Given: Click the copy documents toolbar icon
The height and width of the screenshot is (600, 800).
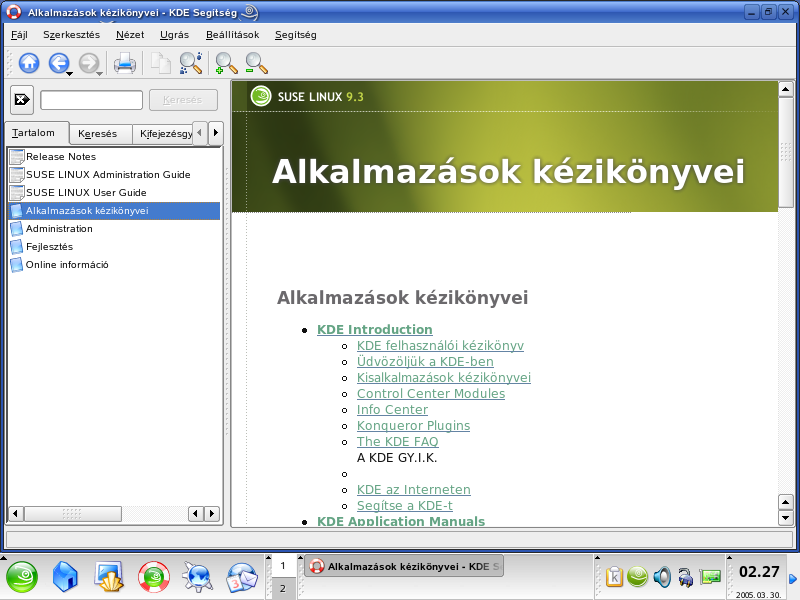Looking at the screenshot, I should click(x=161, y=64).
